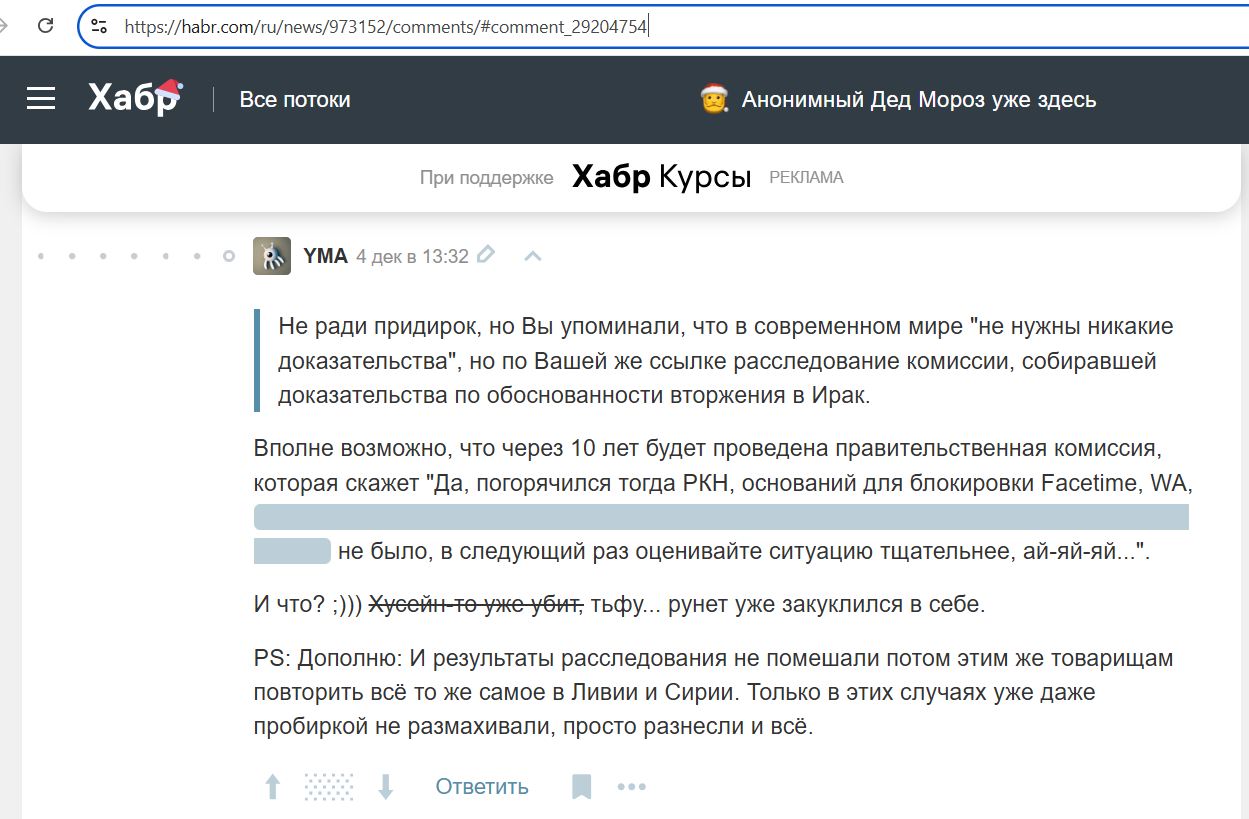Reveal the blurred spoiler text in the comment
This screenshot has width=1249, height=819.
pyautogui.click(x=720, y=517)
